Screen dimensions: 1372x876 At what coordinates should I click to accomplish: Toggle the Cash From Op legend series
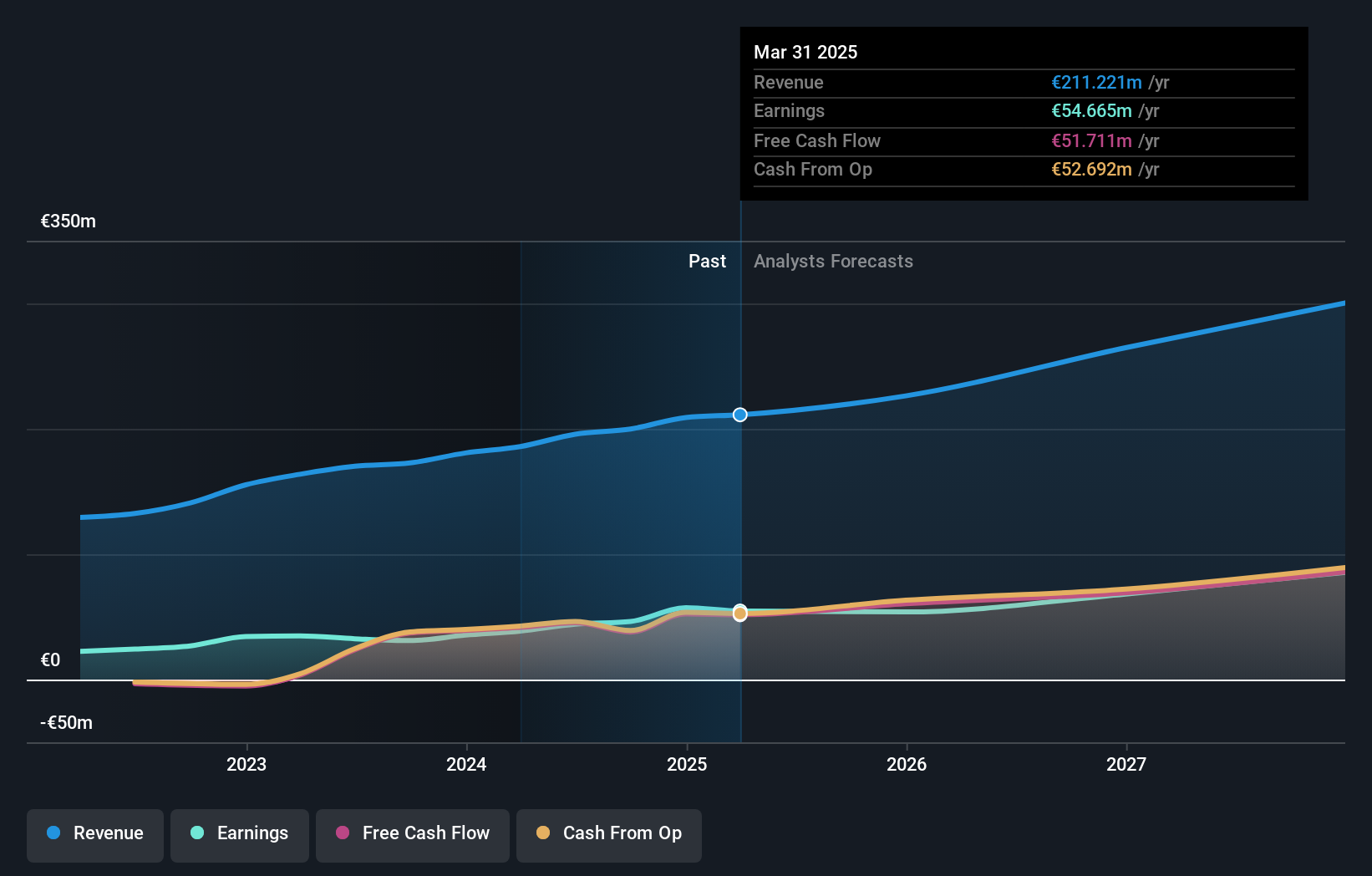click(x=609, y=835)
